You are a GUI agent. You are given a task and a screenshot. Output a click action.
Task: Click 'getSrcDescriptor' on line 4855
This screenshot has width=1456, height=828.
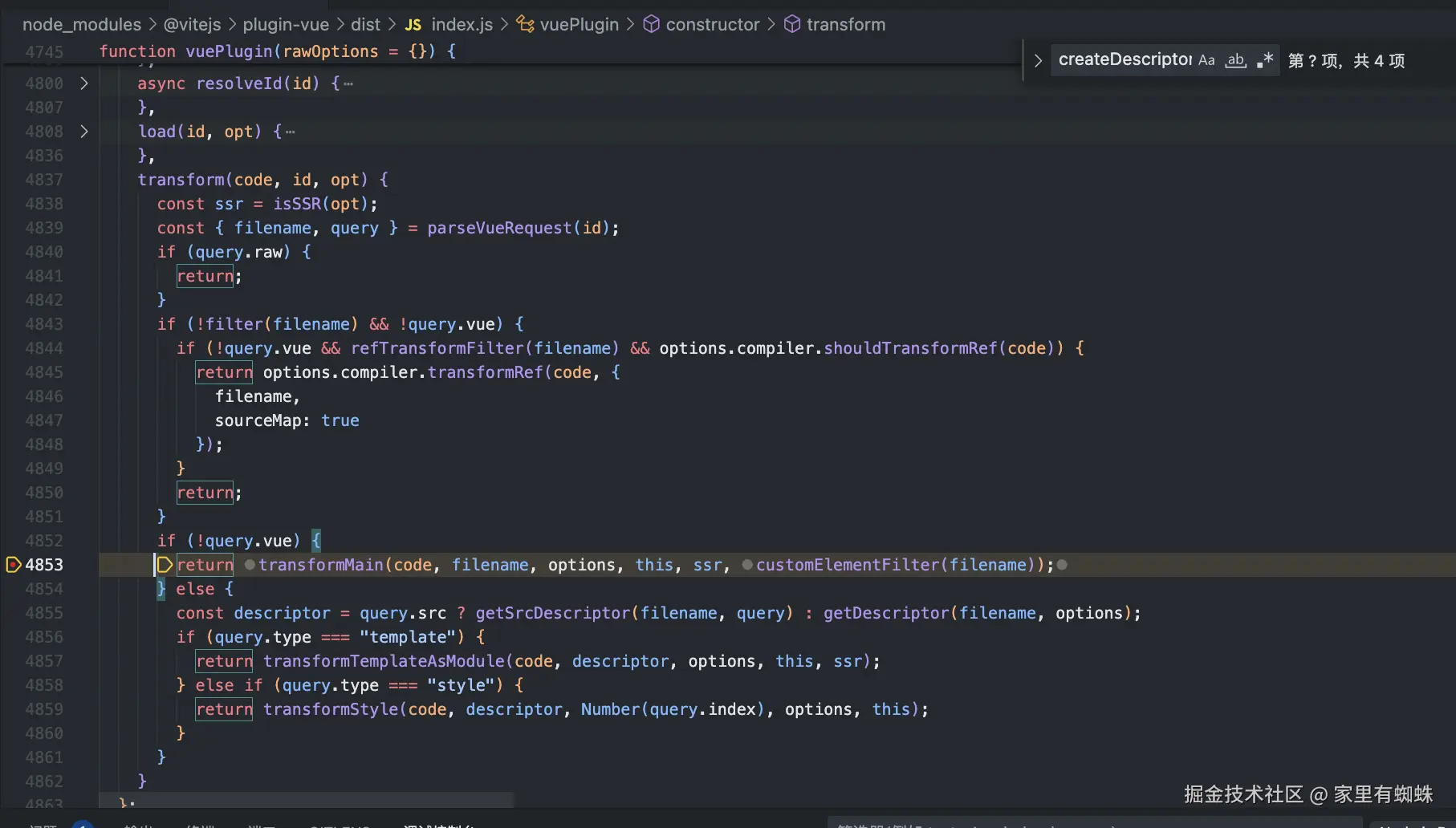553,613
